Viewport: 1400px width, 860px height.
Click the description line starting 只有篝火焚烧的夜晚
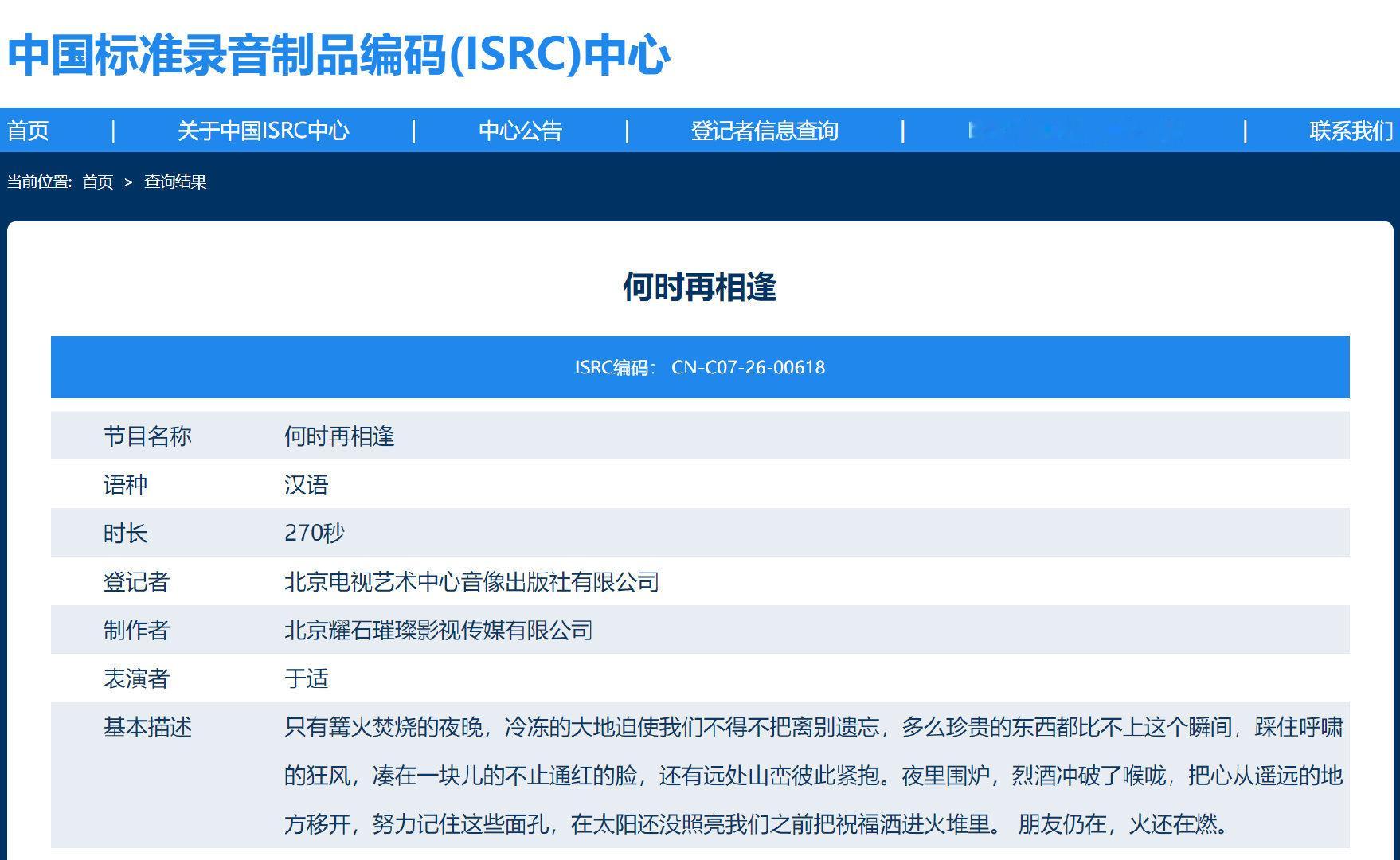tap(814, 727)
